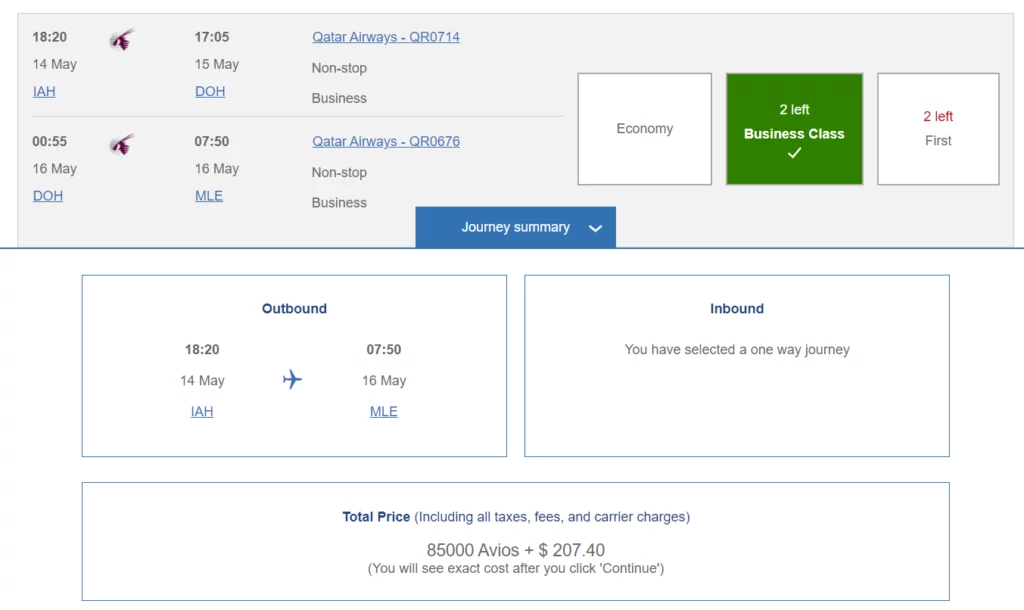
Task: Click the DOH arrival link under 15 May
Action: pos(210,91)
